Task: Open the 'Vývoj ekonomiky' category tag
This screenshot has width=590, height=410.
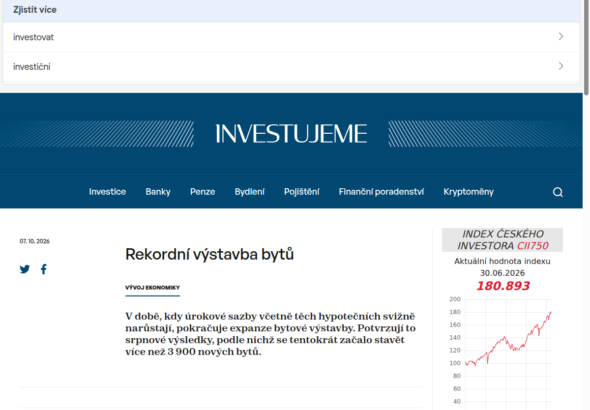Action: coord(152,288)
